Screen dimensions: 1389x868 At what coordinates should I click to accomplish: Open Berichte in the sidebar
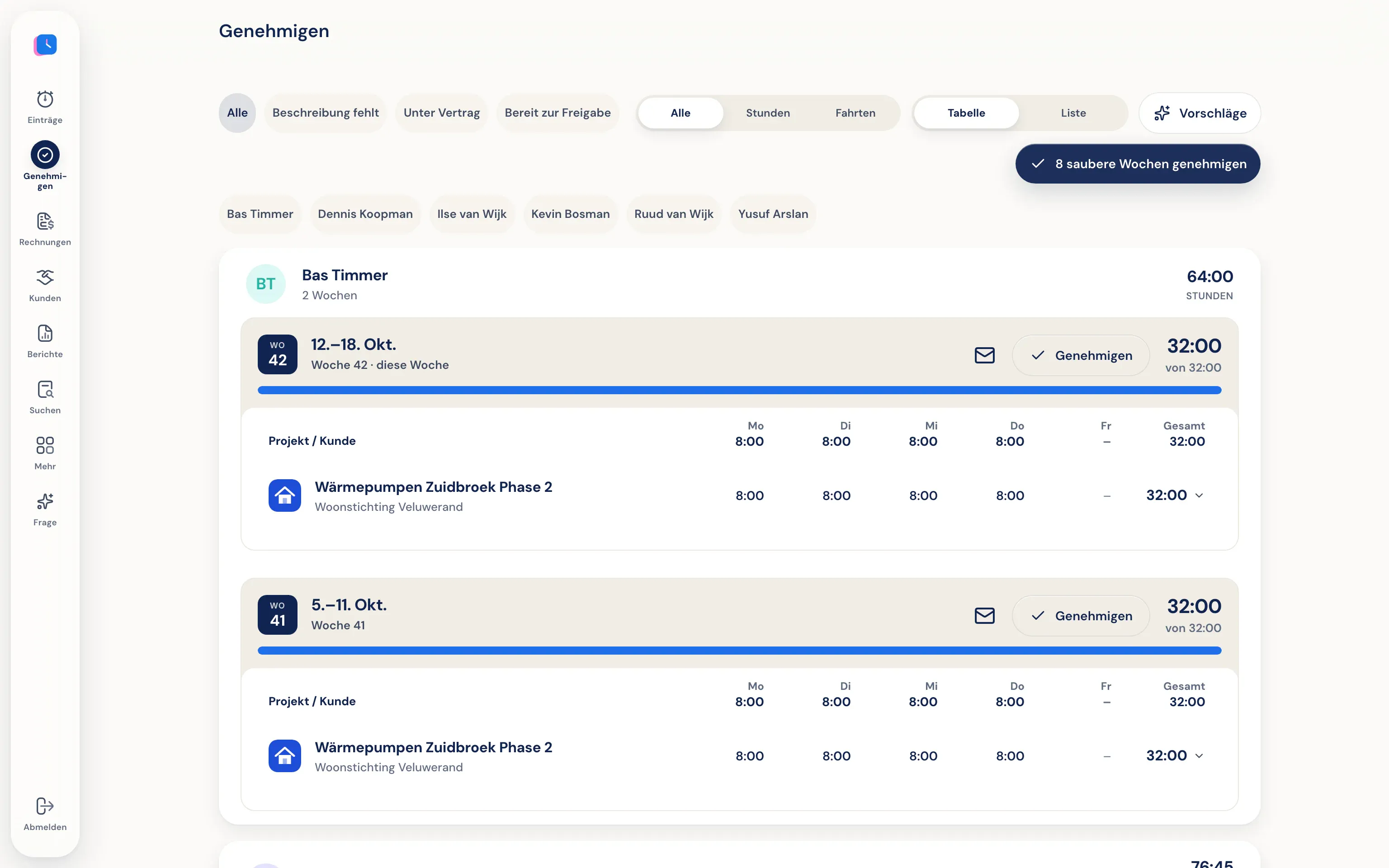pos(45,342)
